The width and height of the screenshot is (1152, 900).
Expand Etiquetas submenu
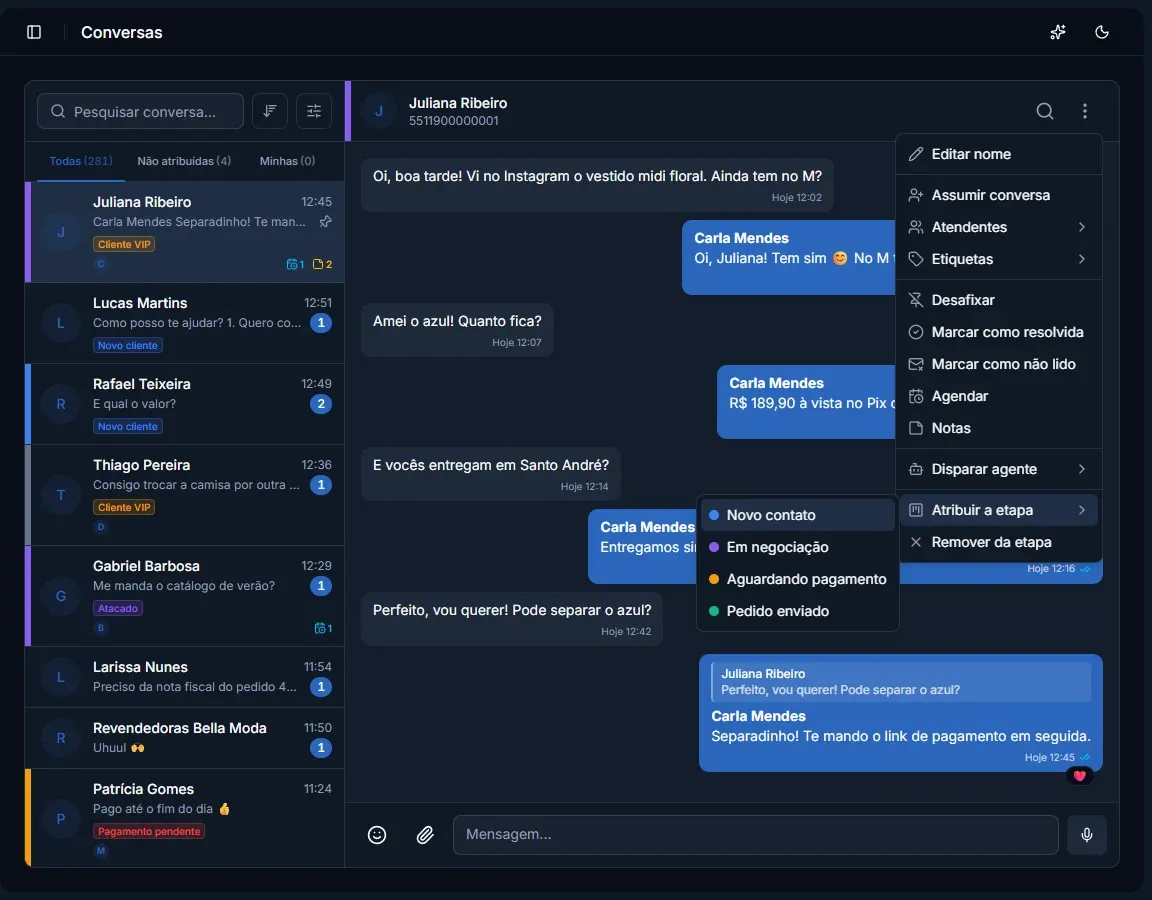point(998,259)
